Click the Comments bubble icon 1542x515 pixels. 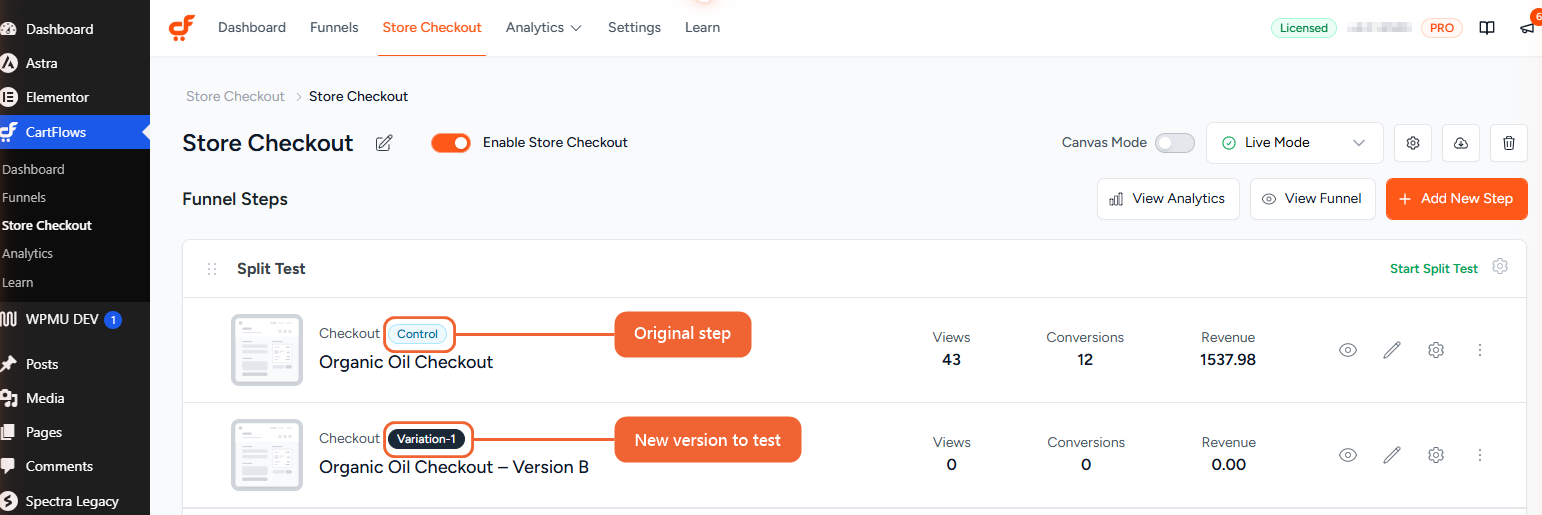click(9, 466)
